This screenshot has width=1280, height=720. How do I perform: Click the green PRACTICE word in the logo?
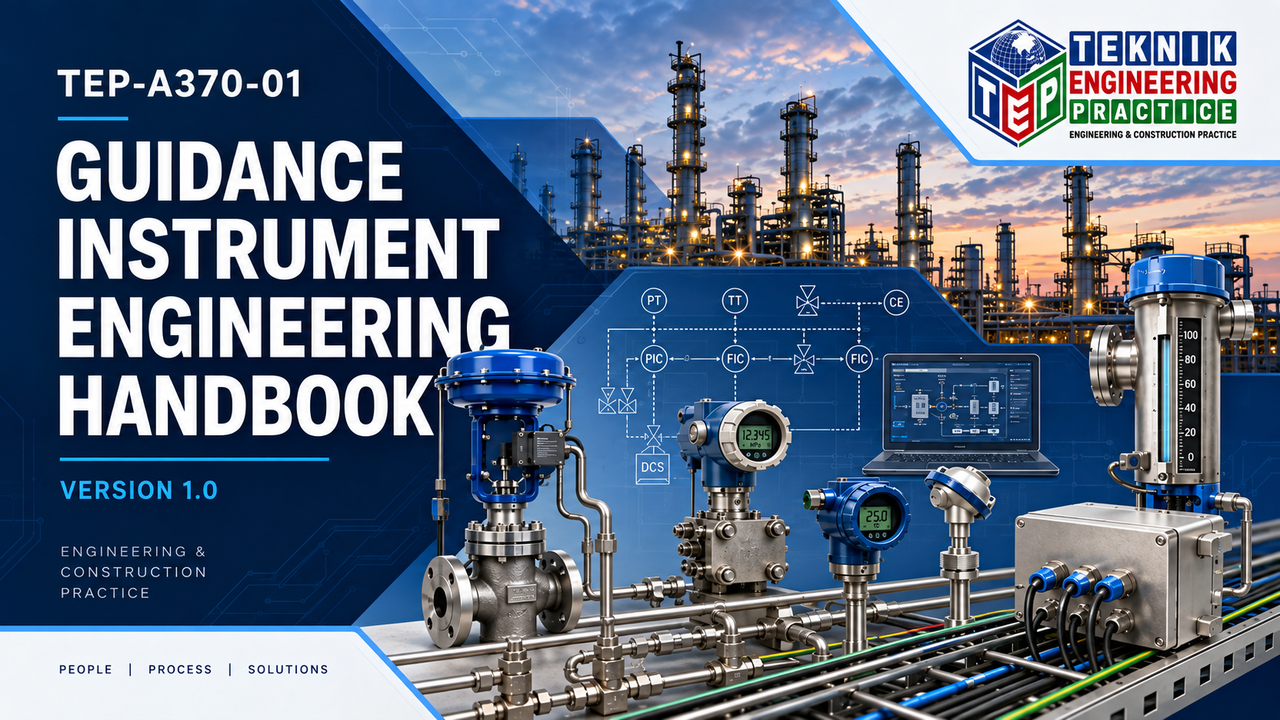1152,111
